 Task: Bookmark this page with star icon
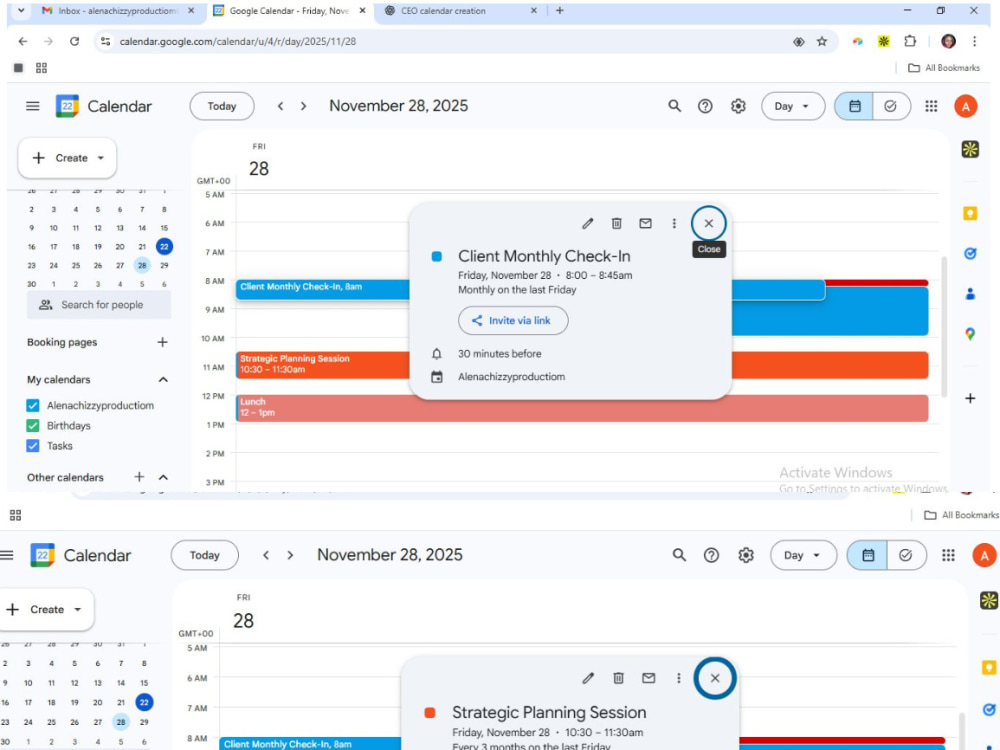point(822,41)
